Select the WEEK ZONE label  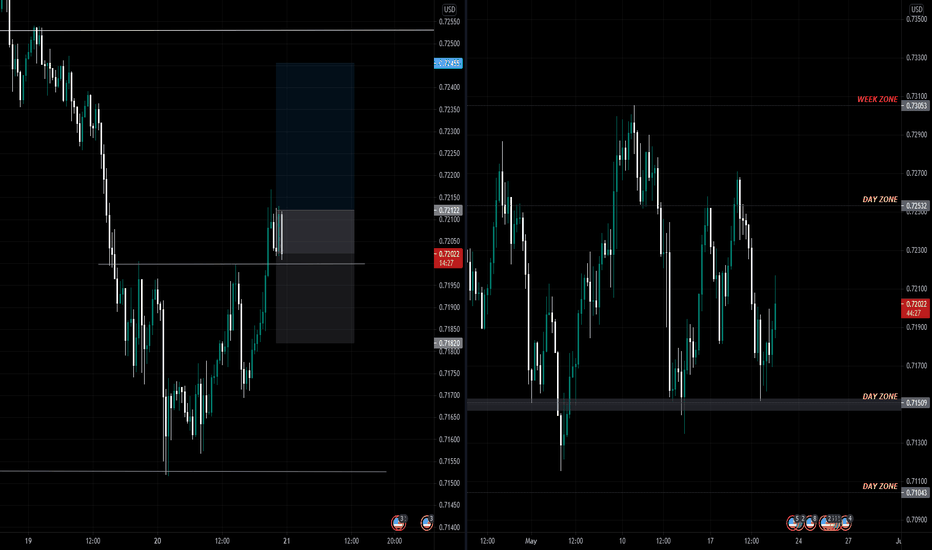coord(877,99)
